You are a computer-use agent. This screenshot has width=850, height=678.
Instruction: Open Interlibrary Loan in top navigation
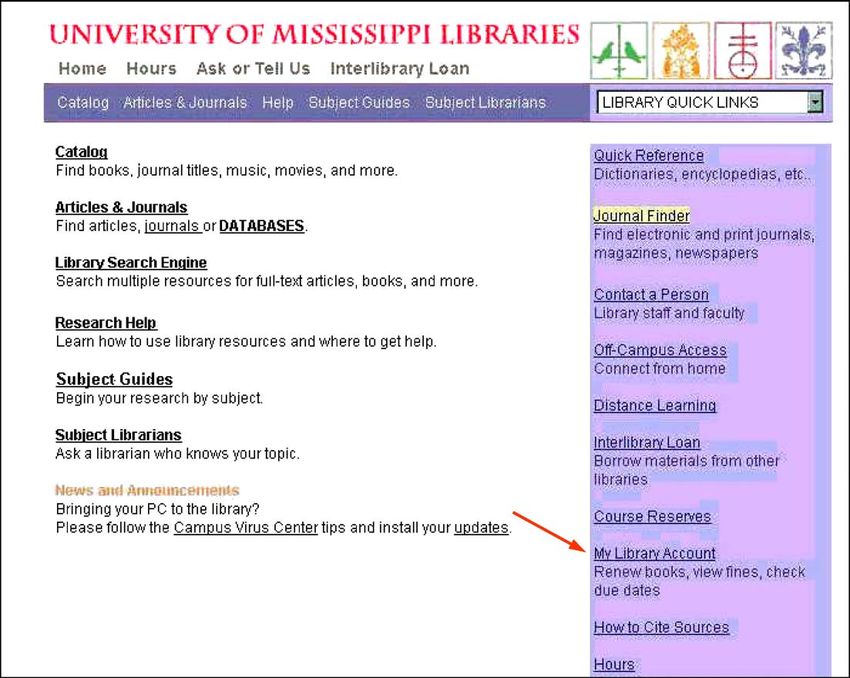pos(400,69)
